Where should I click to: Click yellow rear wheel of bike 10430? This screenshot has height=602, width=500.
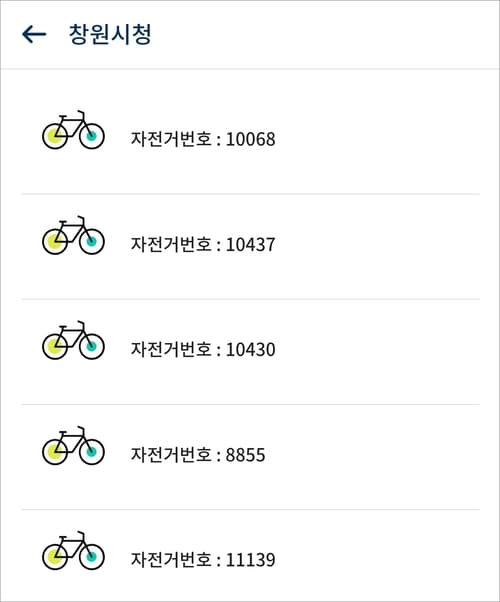(55, 347)
